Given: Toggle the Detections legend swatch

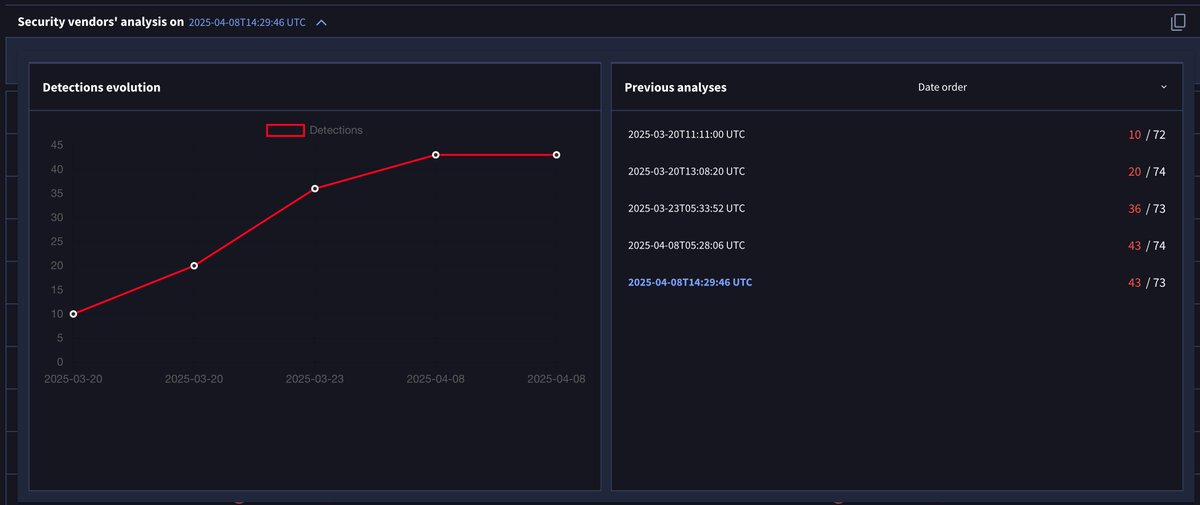Looking at the screenshot, I should (x=285, y=130).
